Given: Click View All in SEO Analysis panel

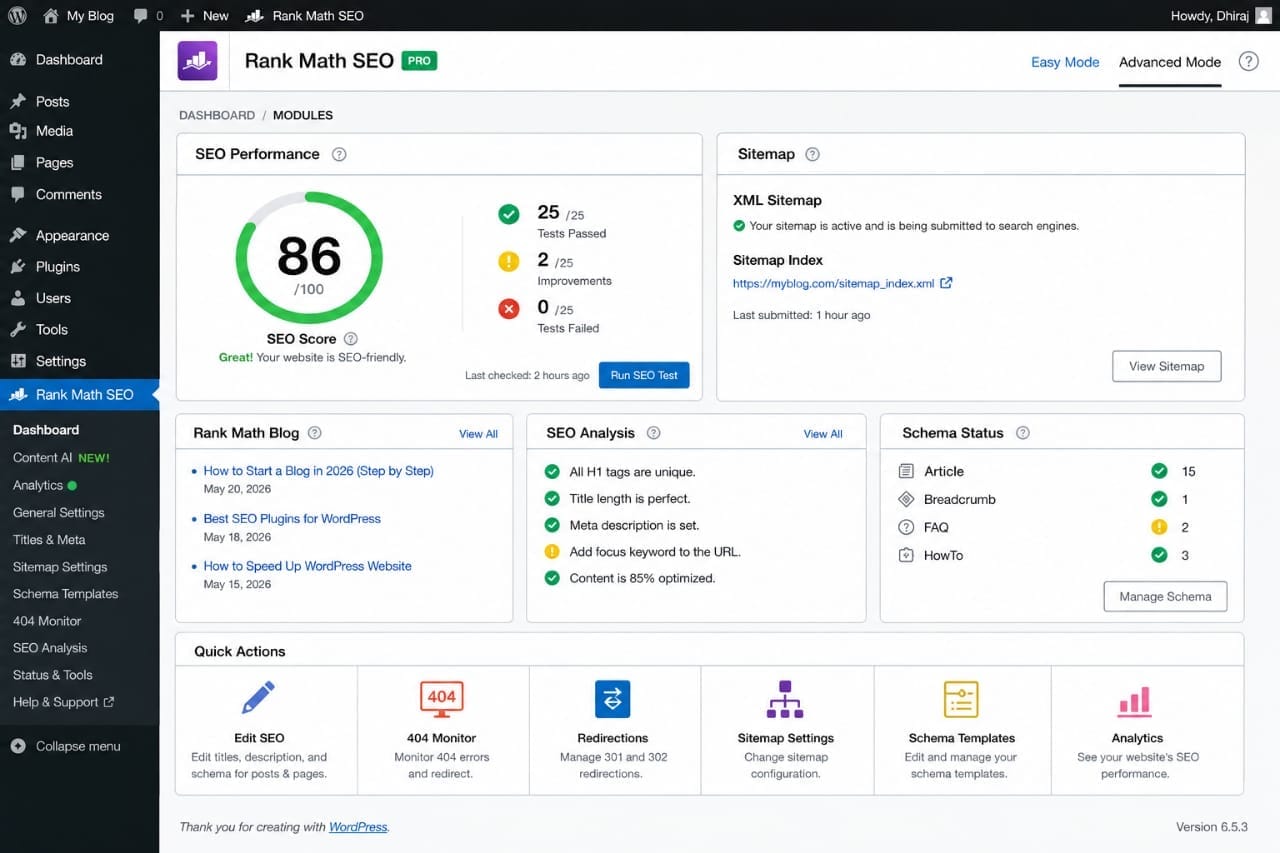Looking at the screenshot, I should pos(823,434).
